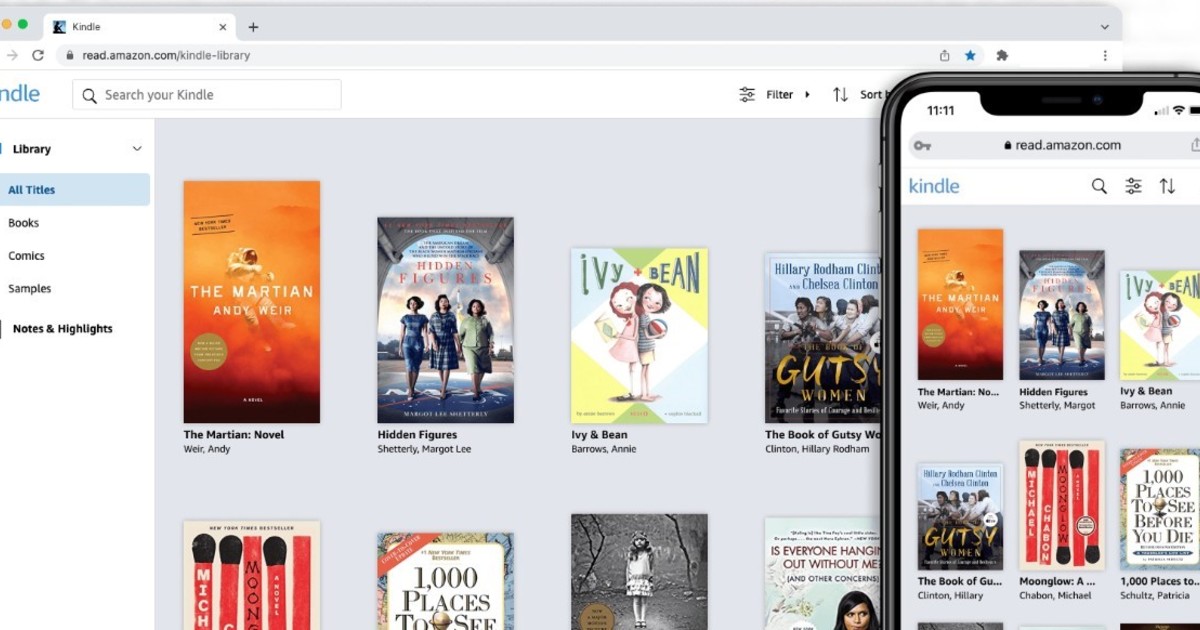Tap the filter sliders icon on the phone
The width and height of the screenshot is (1200, 630).
click(x=1133, y=186)
